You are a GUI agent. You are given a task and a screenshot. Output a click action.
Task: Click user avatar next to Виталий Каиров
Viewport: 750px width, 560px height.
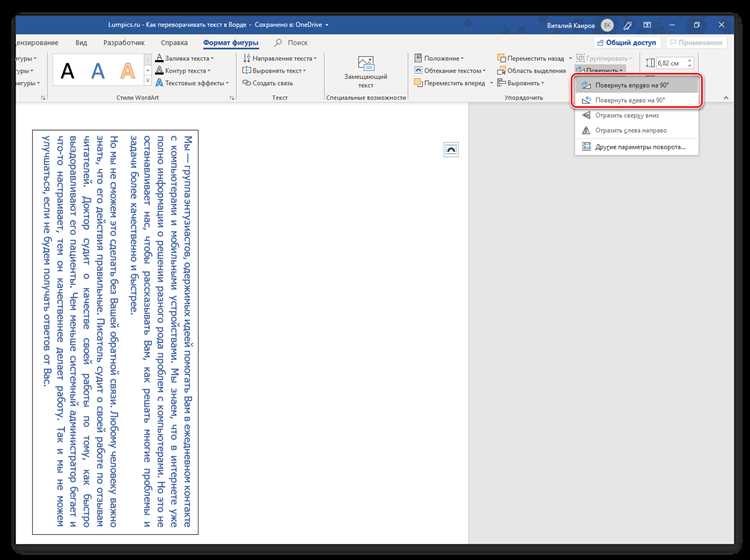[607, 25]
